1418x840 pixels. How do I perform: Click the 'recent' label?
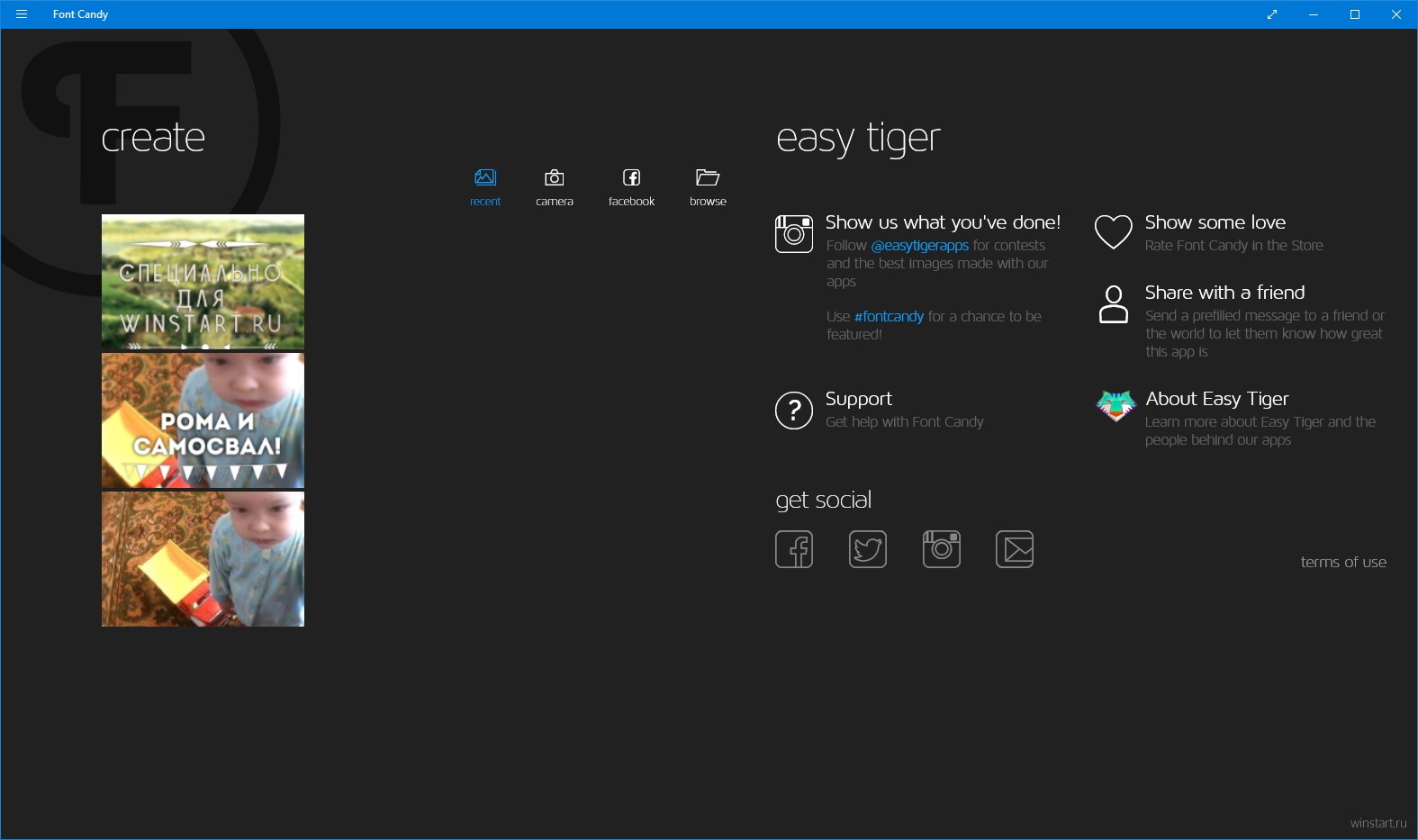[485, 202]
